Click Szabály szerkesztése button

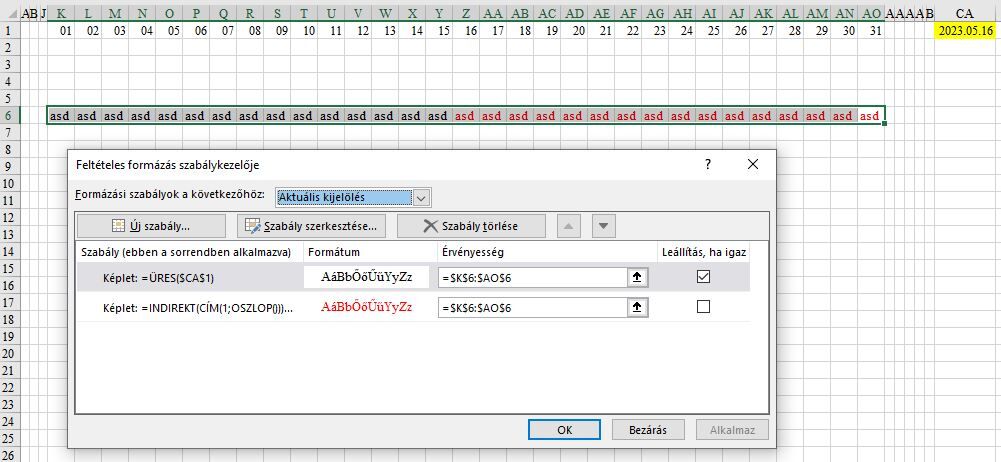coord(312,226)
